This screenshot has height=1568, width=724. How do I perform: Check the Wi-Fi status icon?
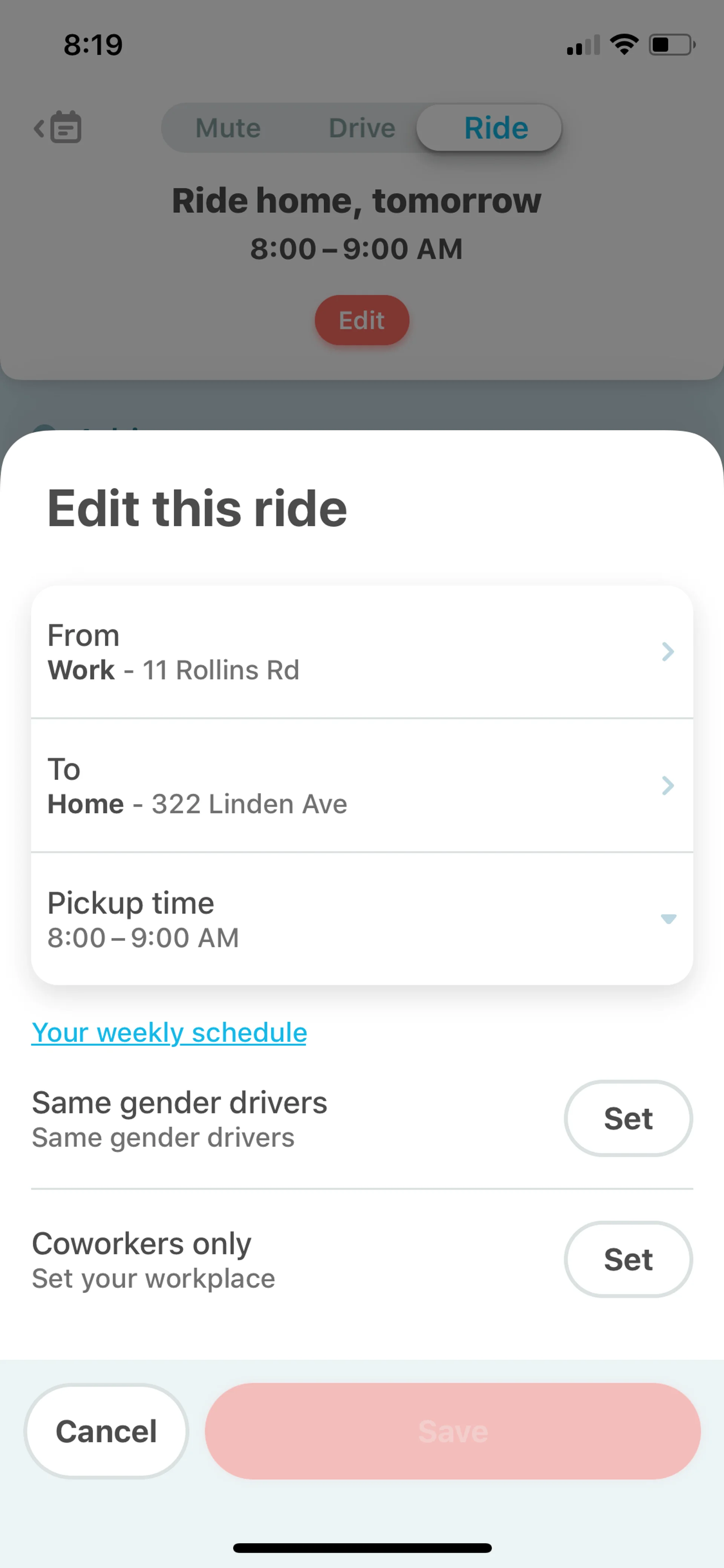tap(624, 45)
